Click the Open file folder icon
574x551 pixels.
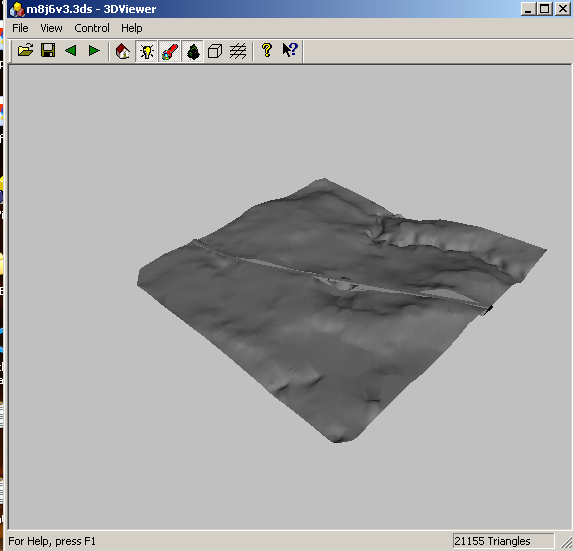click(25, 51)
